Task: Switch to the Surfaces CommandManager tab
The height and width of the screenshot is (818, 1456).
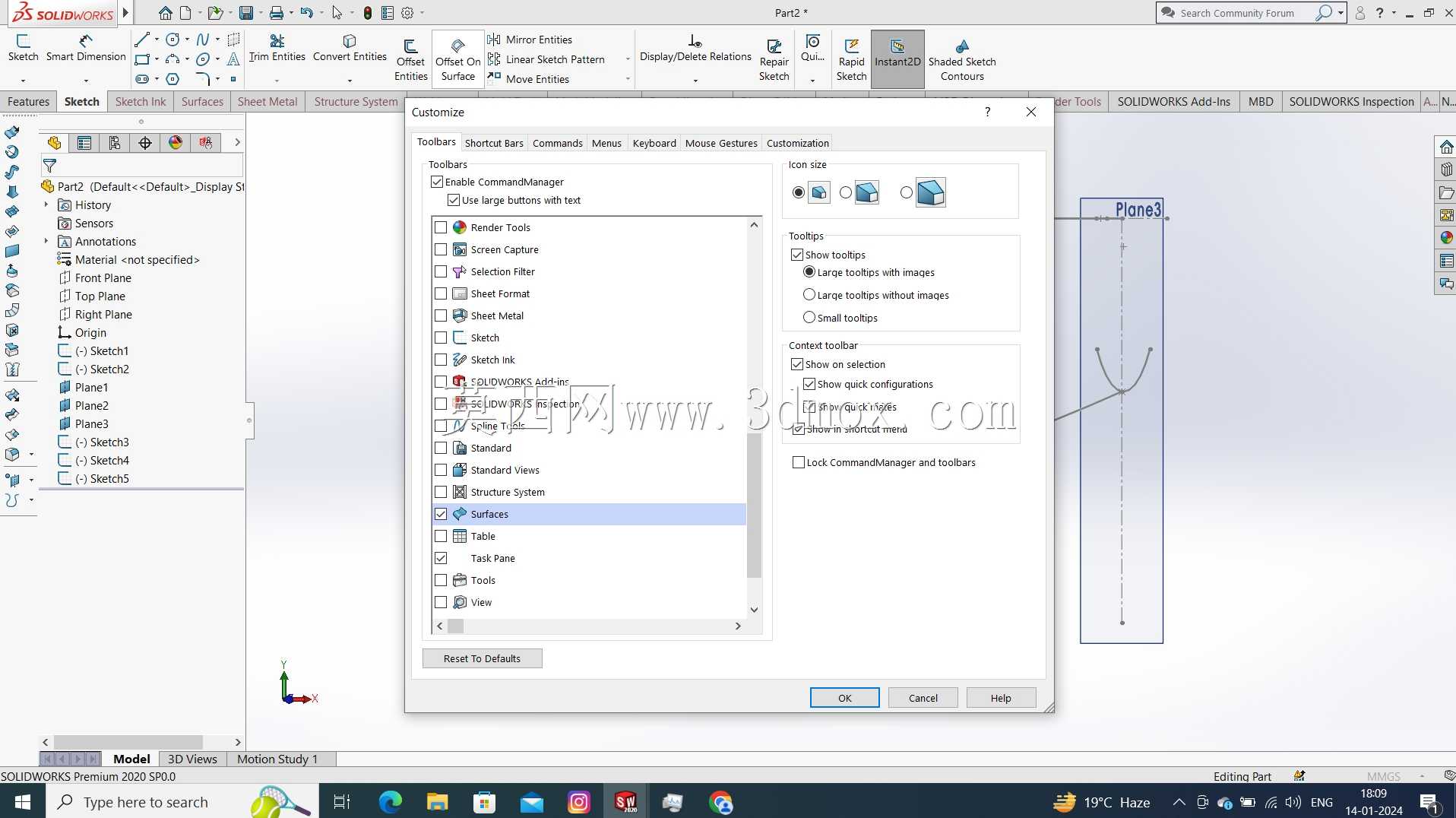Action: point(202,102)
